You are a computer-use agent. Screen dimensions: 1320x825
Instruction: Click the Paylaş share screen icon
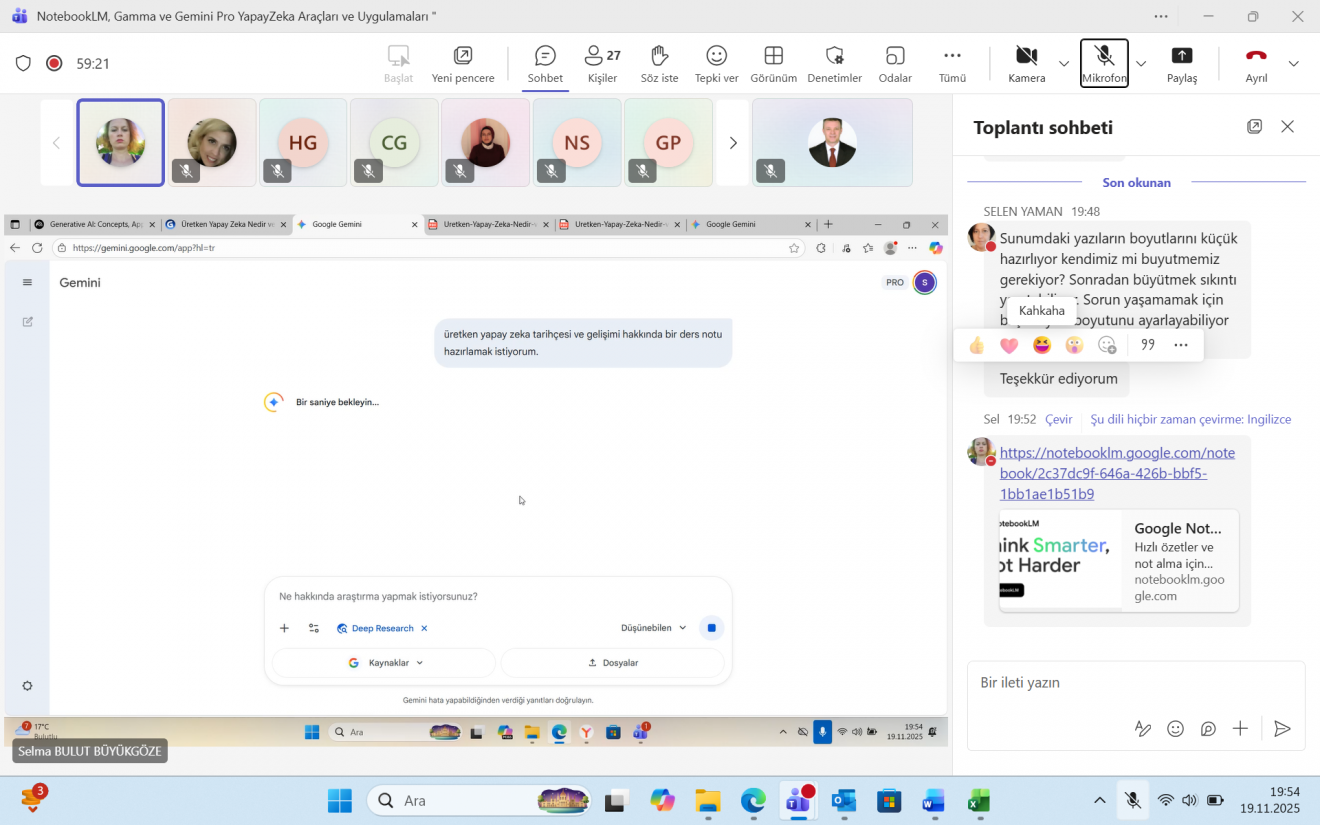1181,56
